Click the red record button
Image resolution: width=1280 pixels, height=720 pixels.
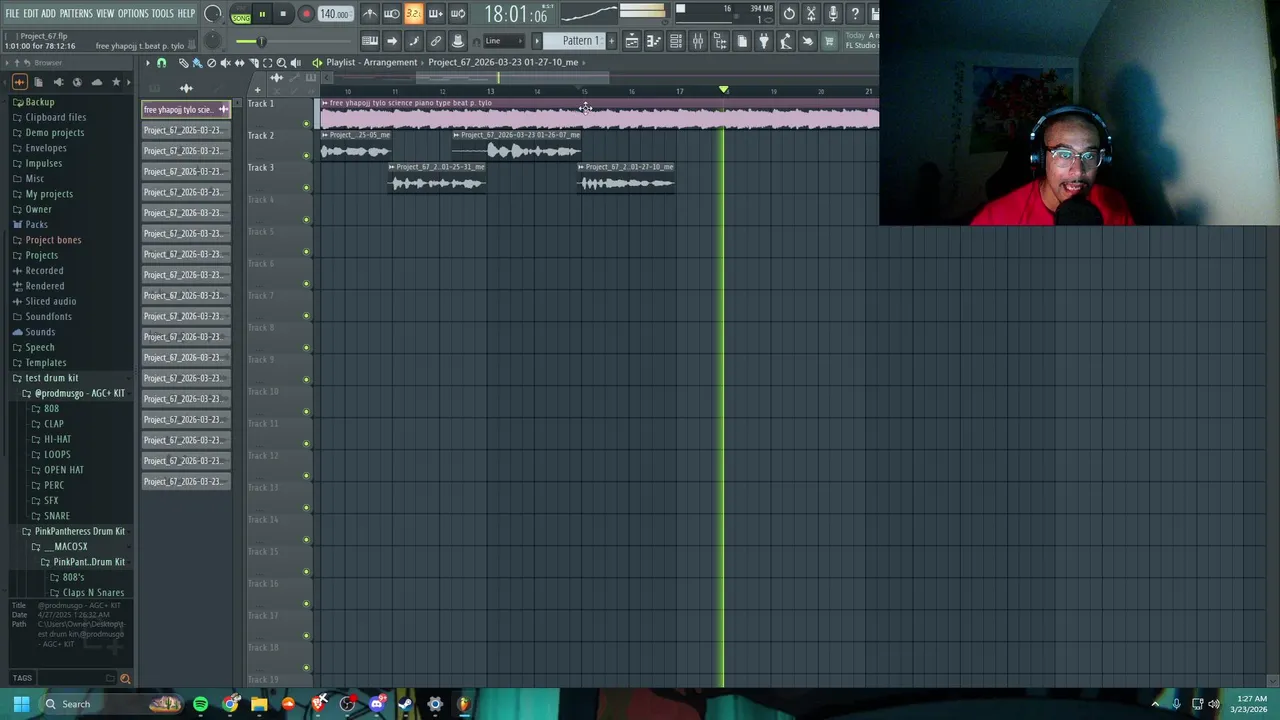[306, 14]
